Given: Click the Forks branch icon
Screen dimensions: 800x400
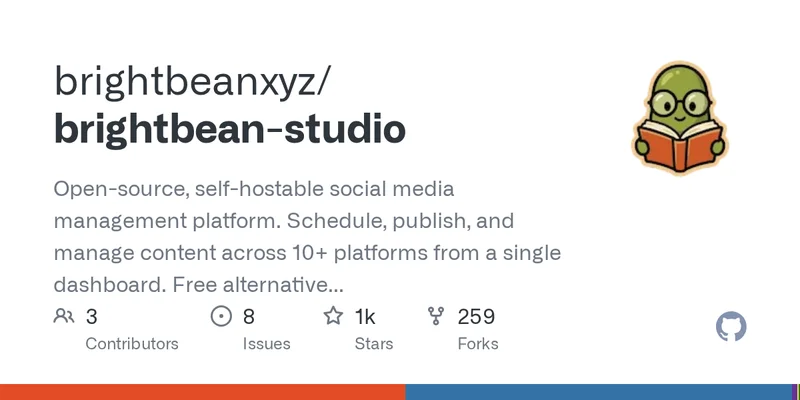Looking at the screenshot, I should pyautogui.click(x=436, y=317).
